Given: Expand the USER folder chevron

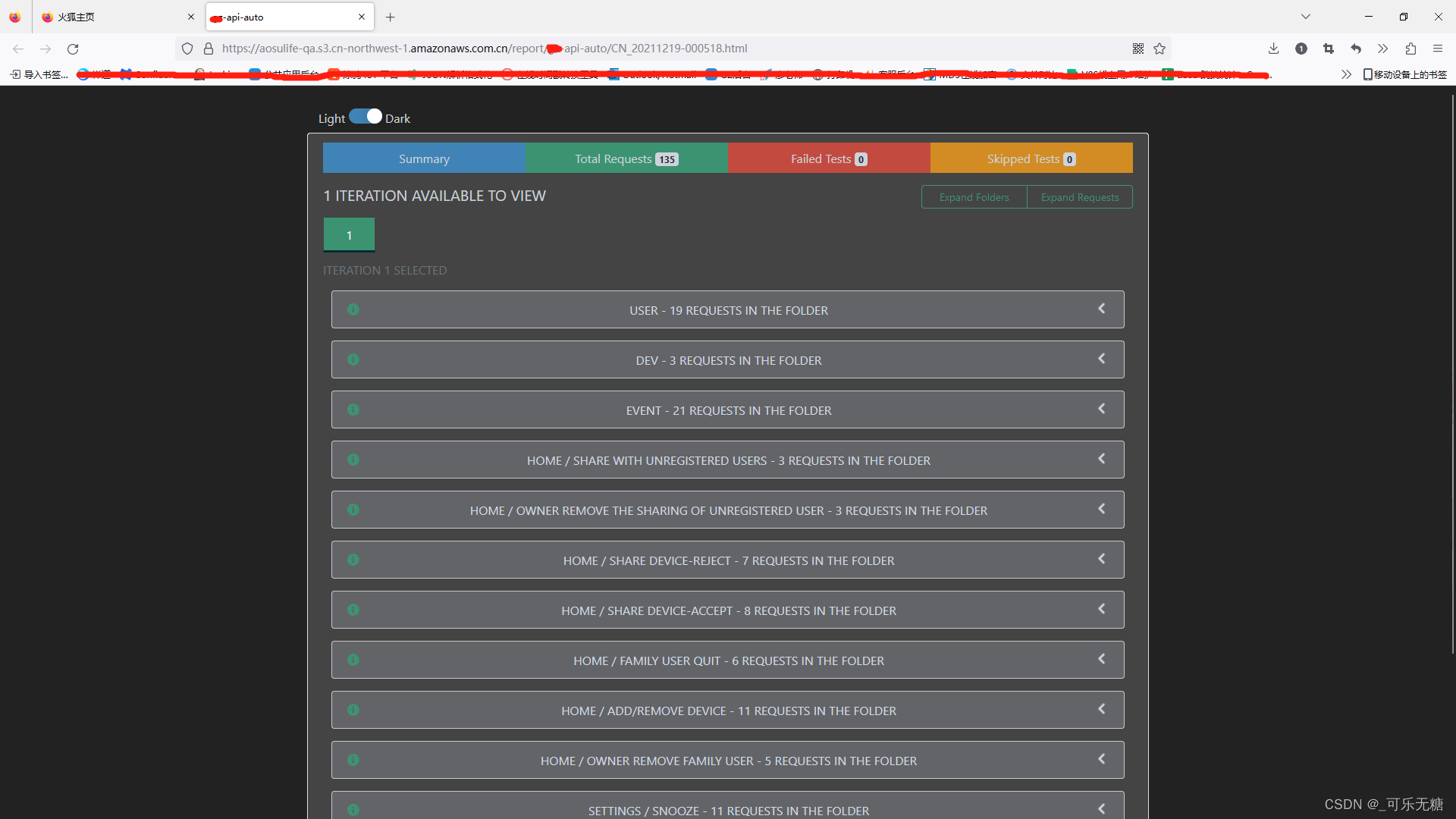Looking at the screenshot, I should [x=1102, y=309].
